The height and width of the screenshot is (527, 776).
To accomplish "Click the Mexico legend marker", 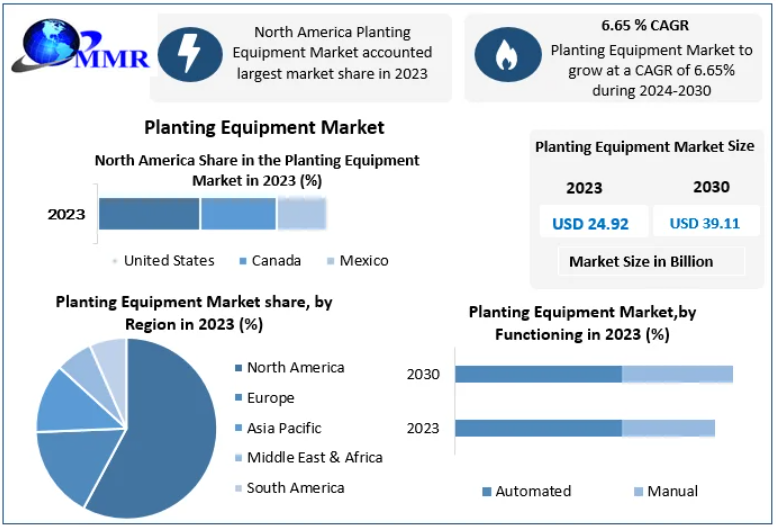I will point(331,261).
